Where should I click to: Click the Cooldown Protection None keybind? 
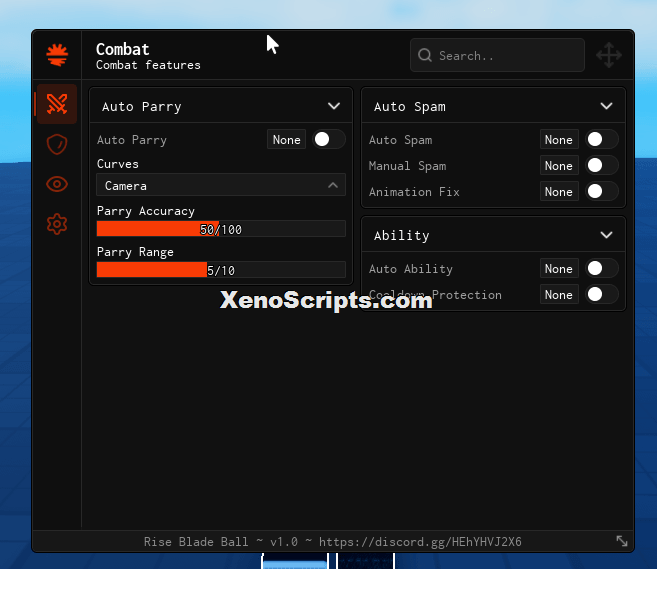[559, 294]
